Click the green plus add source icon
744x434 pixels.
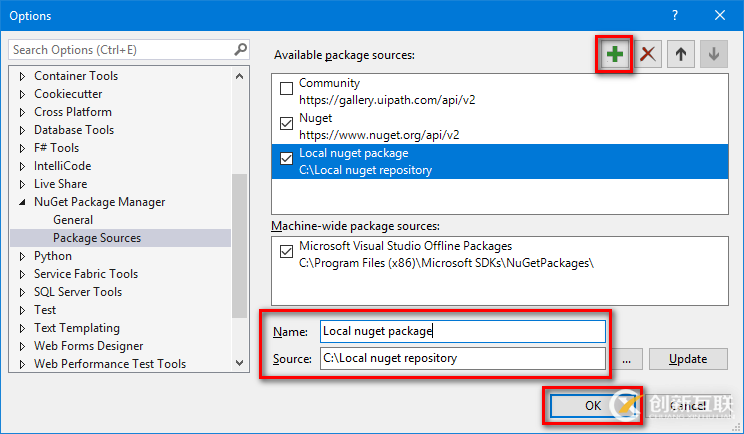tap(614, 54)
